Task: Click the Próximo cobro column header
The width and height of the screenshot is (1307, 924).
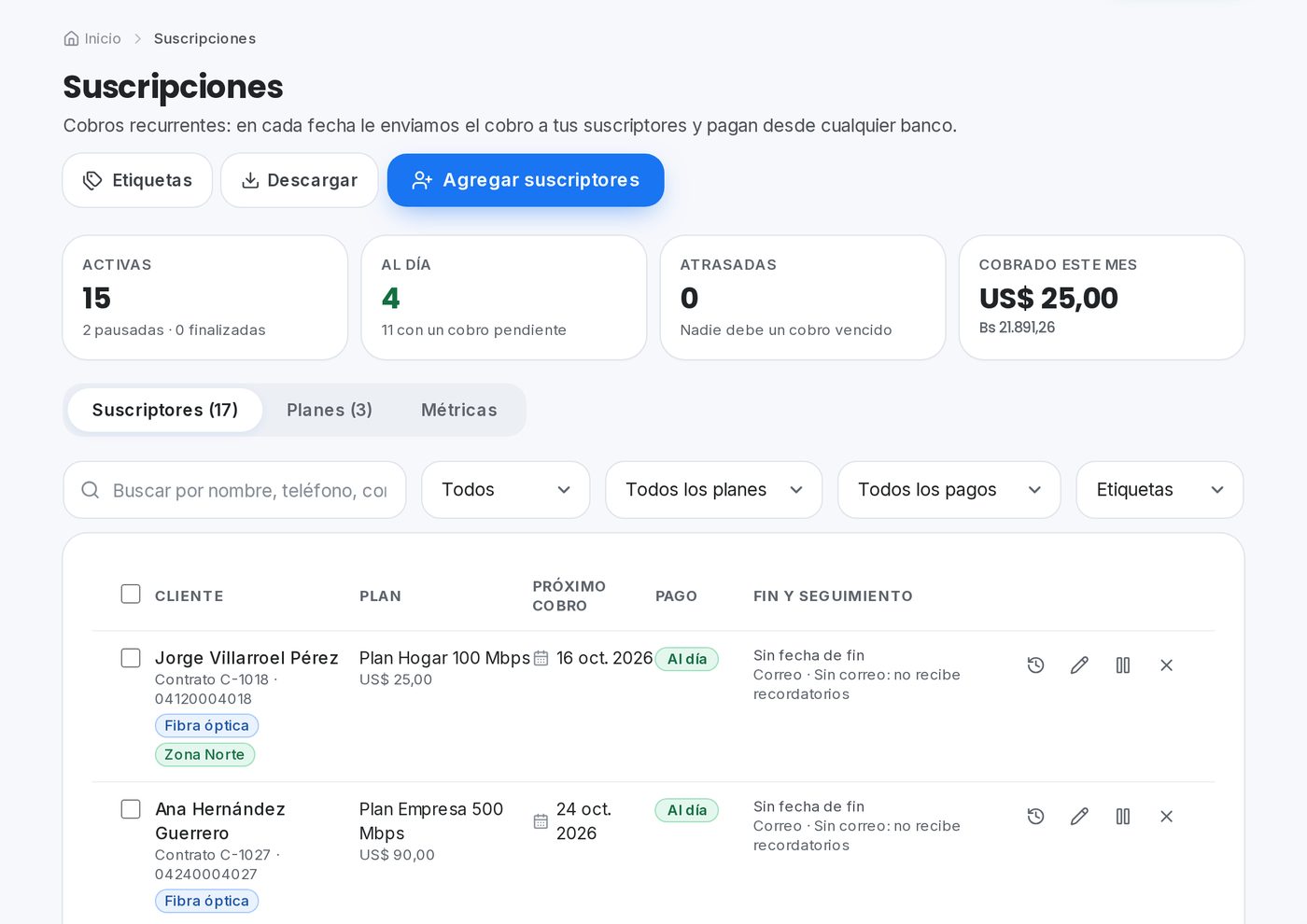Action: (x=569, y=595)
